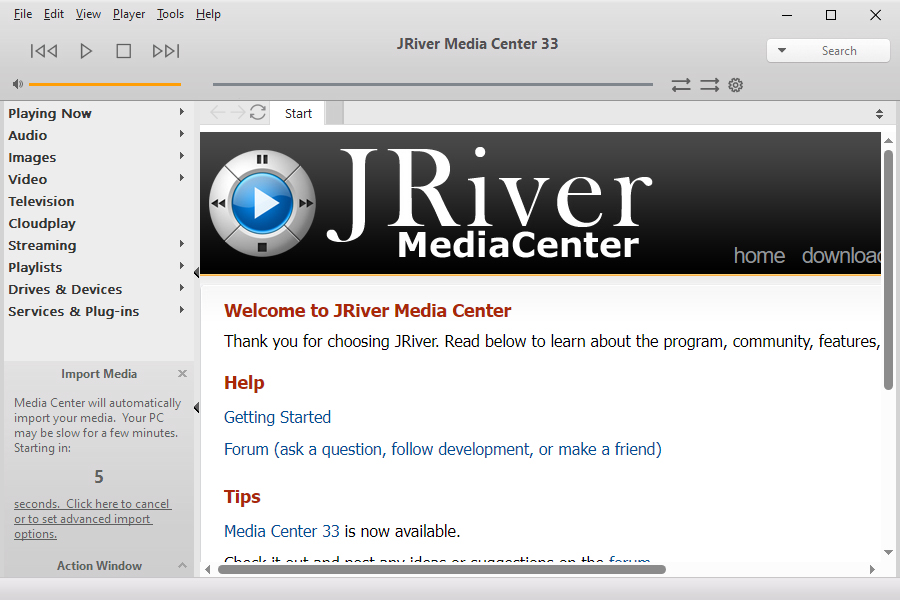Open the Help menu
The height and width of the screenshot is (600, 900).
click(208, 14)
